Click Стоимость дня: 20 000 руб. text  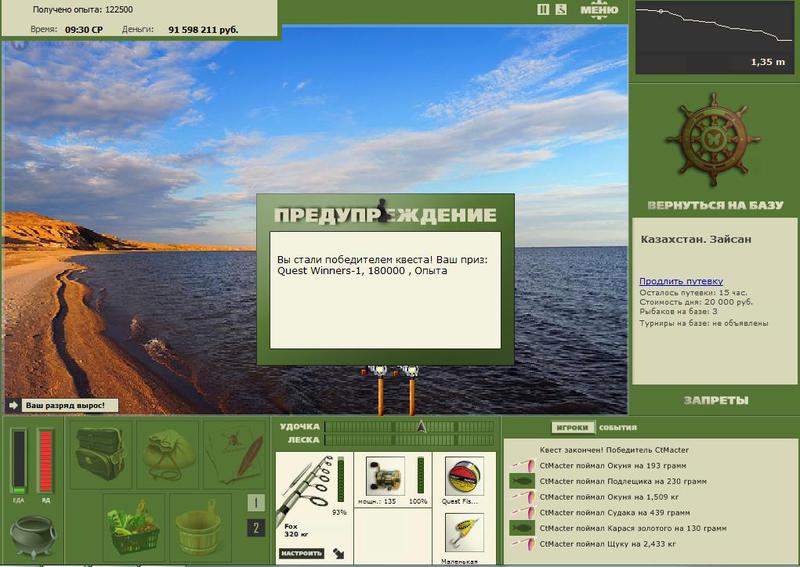tap(696, 302)
